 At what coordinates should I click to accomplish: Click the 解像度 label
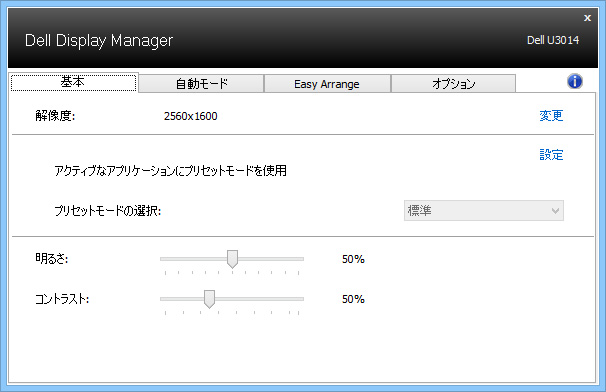tap(55, 116)
